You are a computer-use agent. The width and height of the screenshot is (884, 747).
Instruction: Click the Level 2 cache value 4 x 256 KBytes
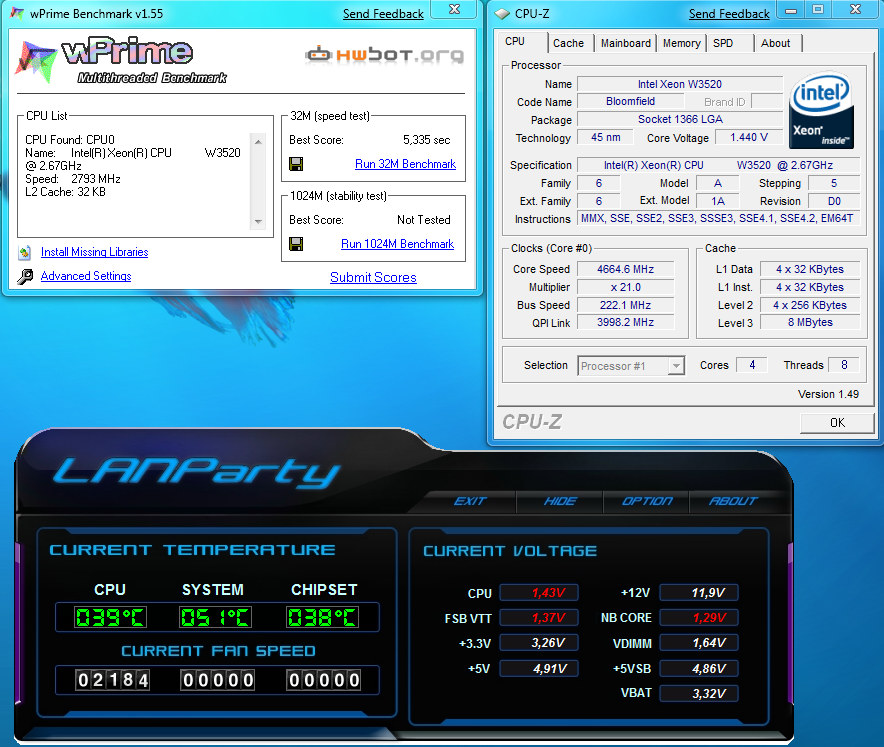(810, 306)
